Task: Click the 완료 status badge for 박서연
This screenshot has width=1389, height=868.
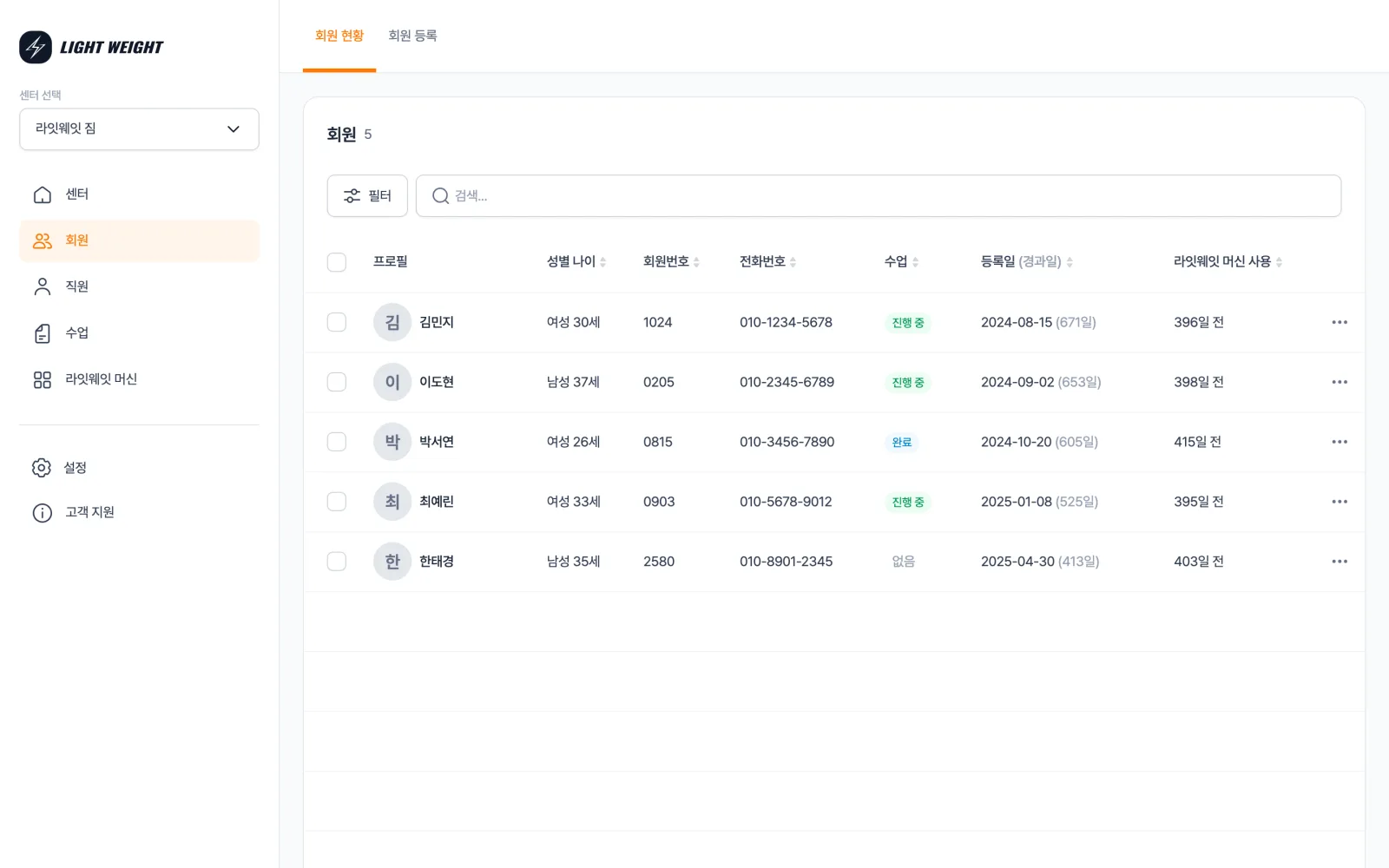Action: 902,443
